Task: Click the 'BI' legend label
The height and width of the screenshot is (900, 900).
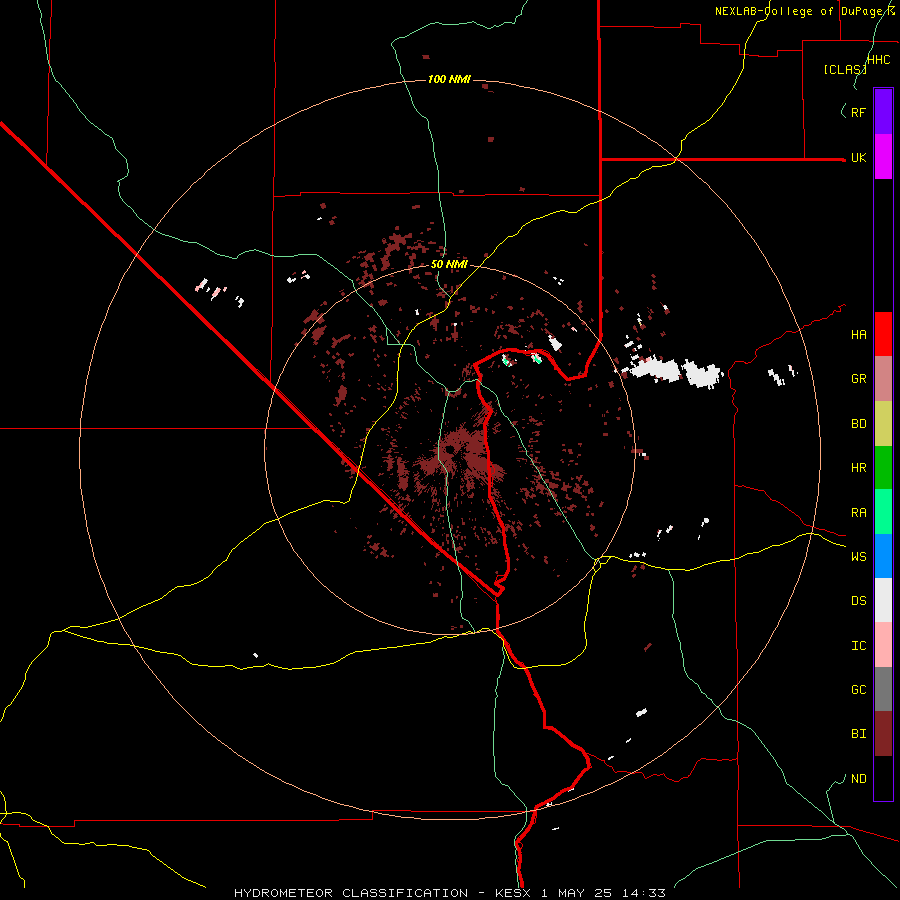Action: pos(858,734)
